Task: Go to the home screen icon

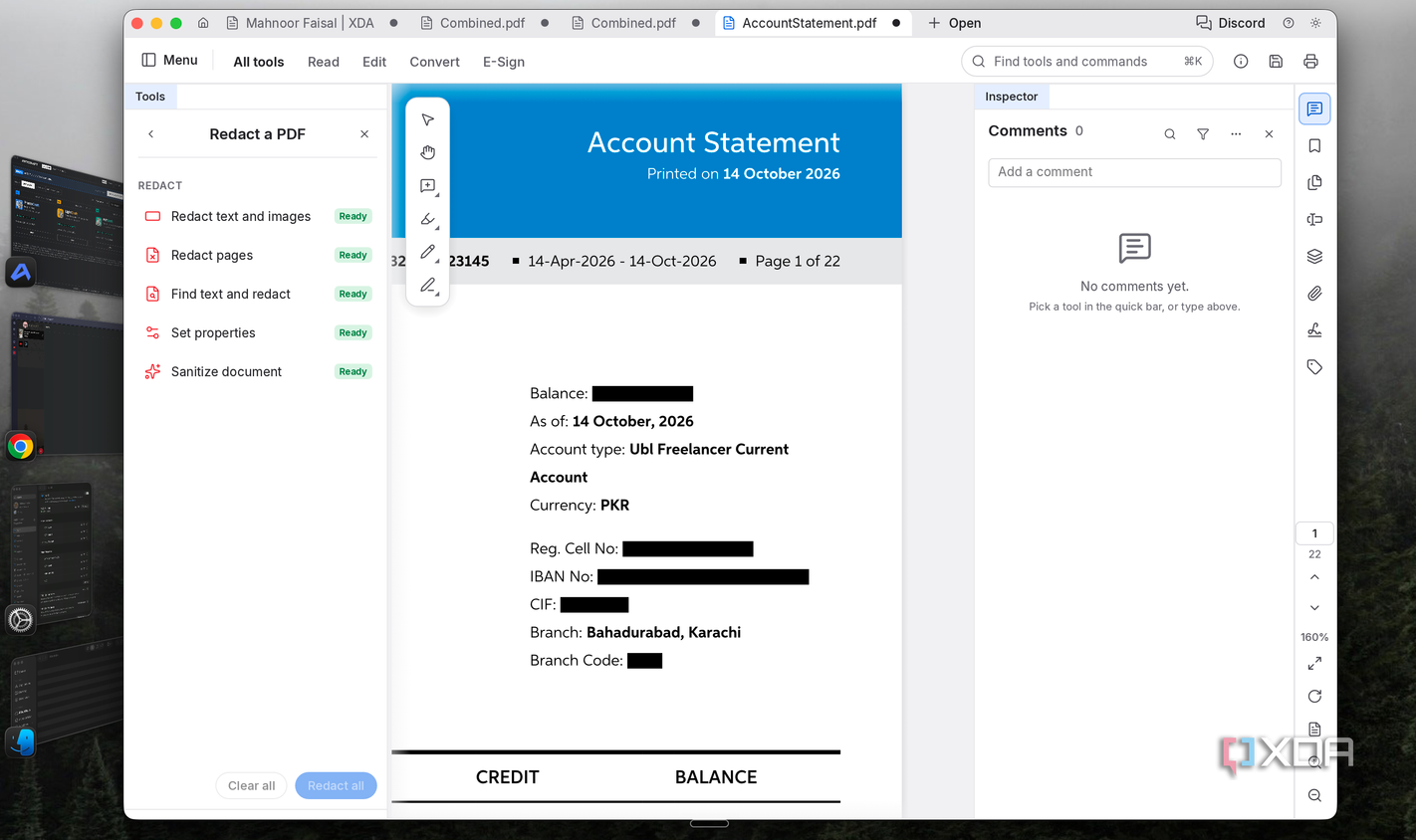Action: click(203, 23)
